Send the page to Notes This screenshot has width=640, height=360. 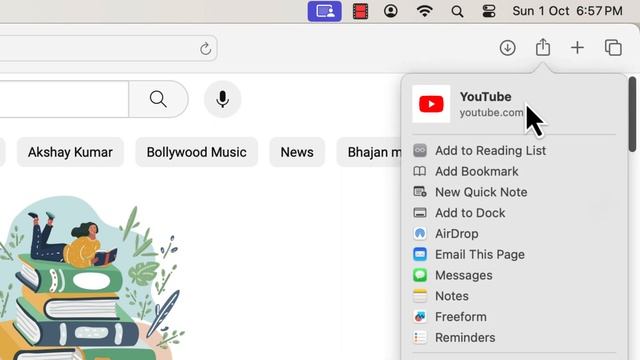point(514,296)
